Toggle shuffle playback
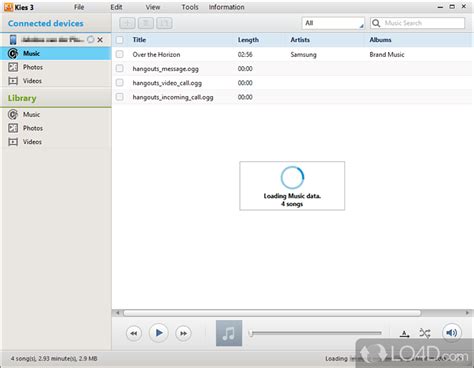Viewport: 474px width, 368px height. tap(425, 333)
